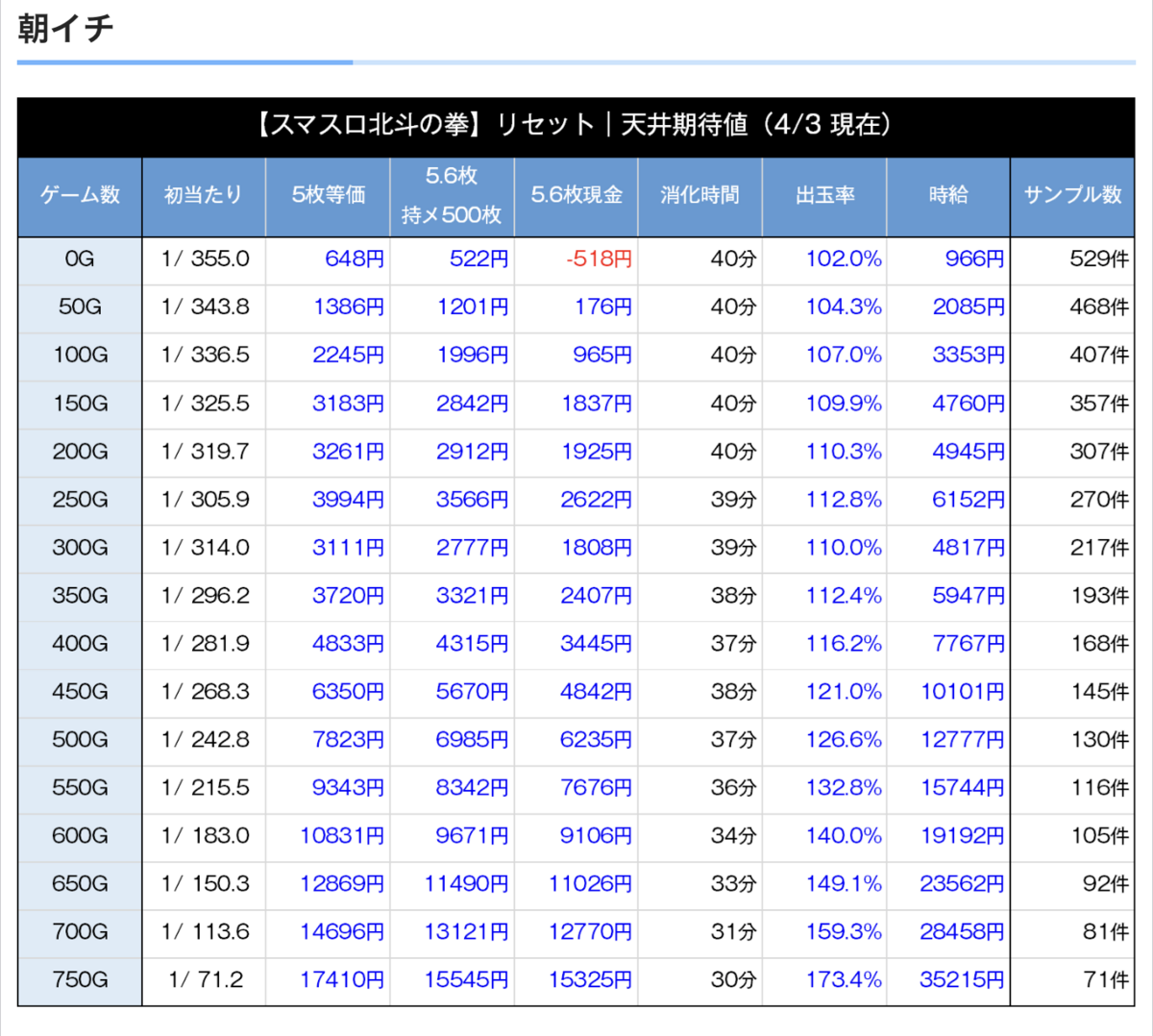Click the 126.6% payout rate
The width and height of the screenshot is (1153, 1036).
(844, 740)
